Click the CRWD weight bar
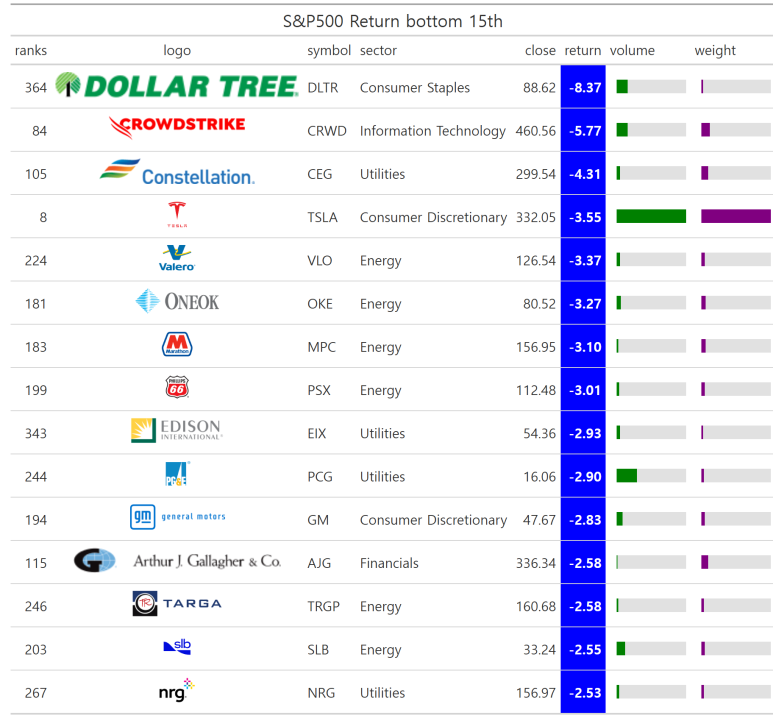Screen dimensions: 773x718 (x=705, y=130)
